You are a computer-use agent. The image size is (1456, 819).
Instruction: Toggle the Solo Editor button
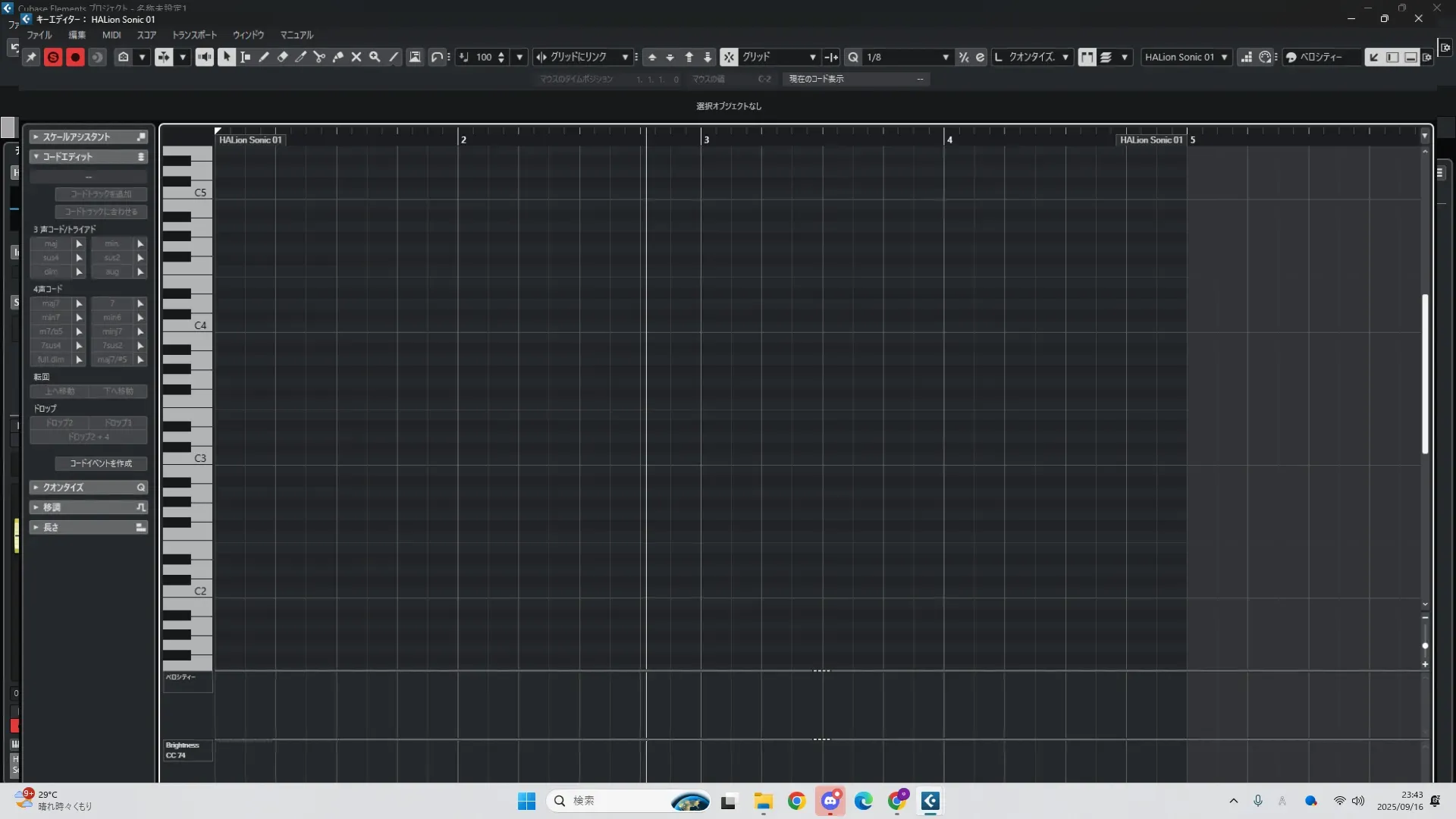coord(53,57)
